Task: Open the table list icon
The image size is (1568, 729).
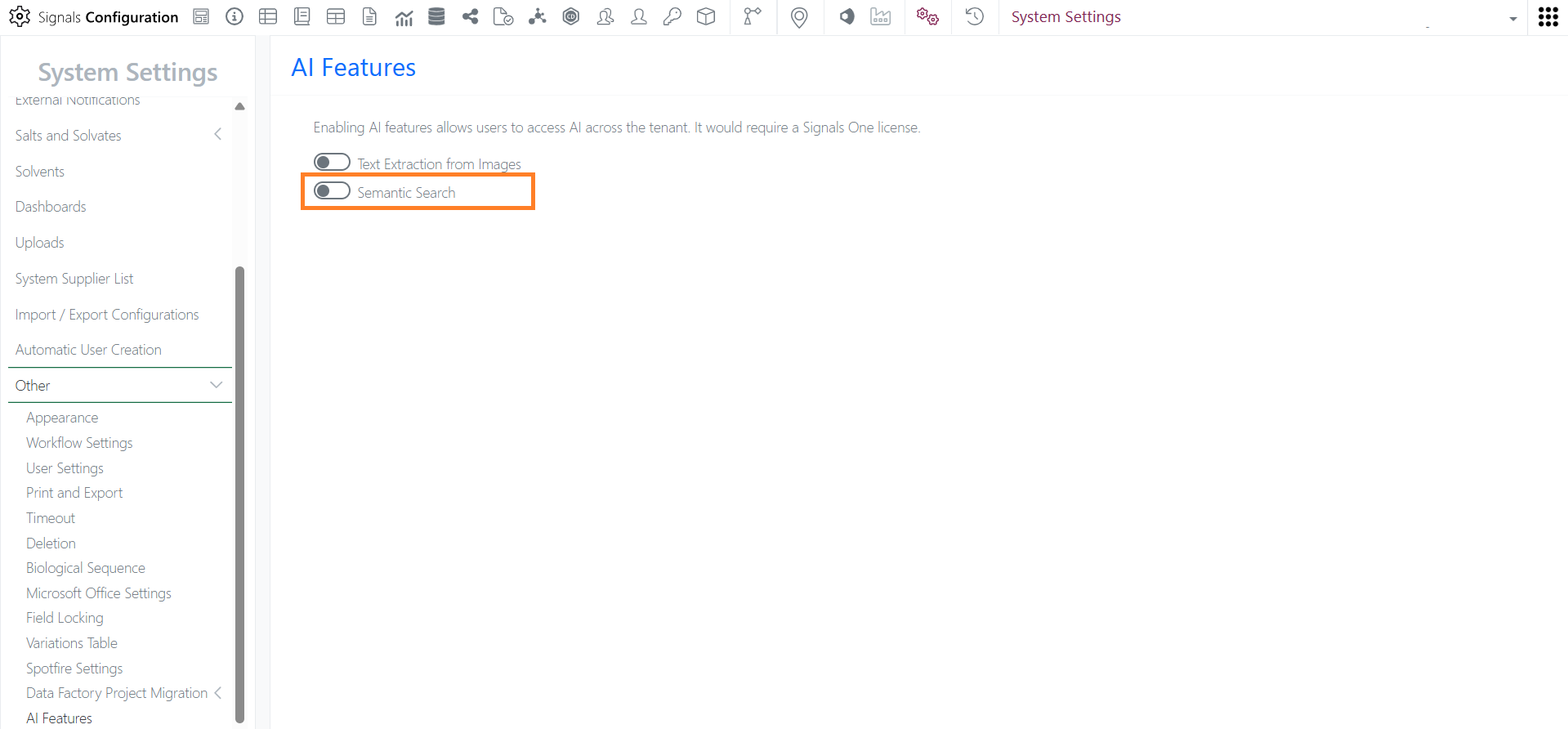Action: pyautogui.click(x=268, y=16)
